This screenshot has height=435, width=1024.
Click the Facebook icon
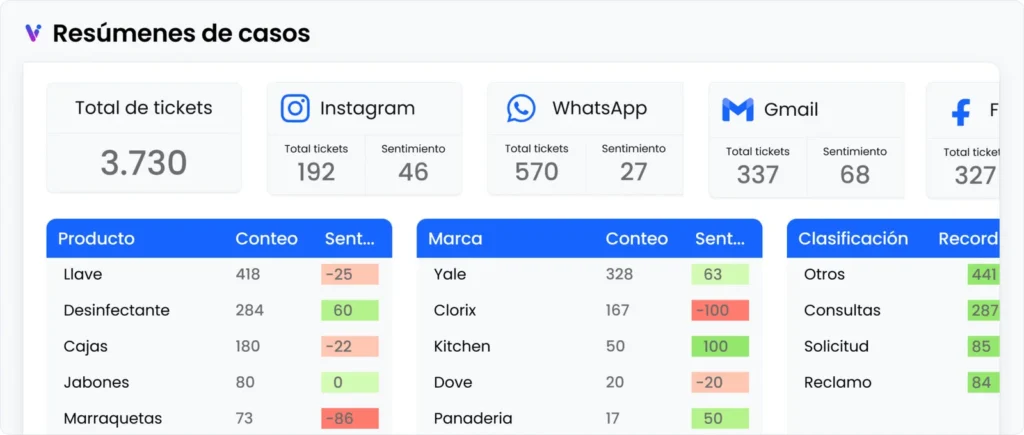960,111
